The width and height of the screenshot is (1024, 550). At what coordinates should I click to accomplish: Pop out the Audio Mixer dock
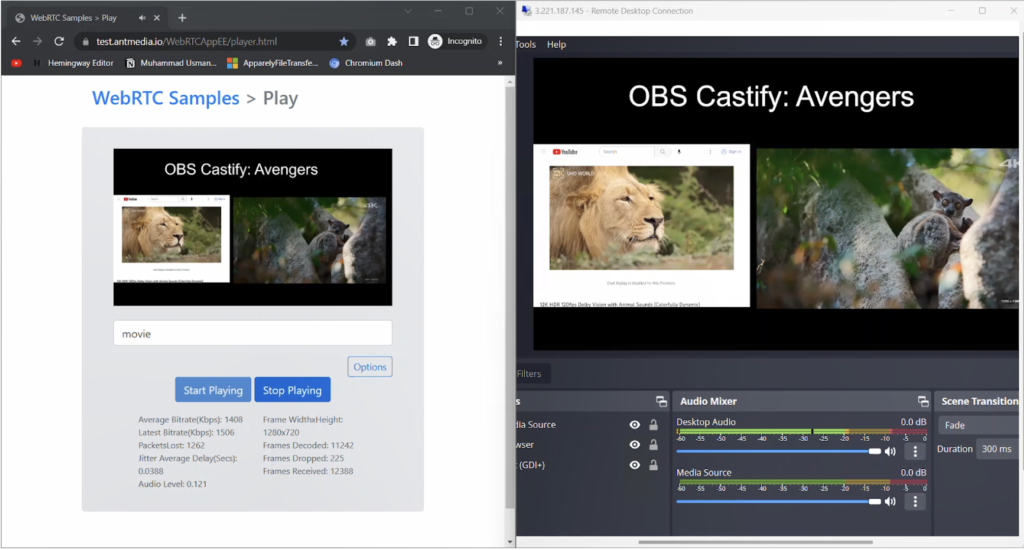[922, 401]
